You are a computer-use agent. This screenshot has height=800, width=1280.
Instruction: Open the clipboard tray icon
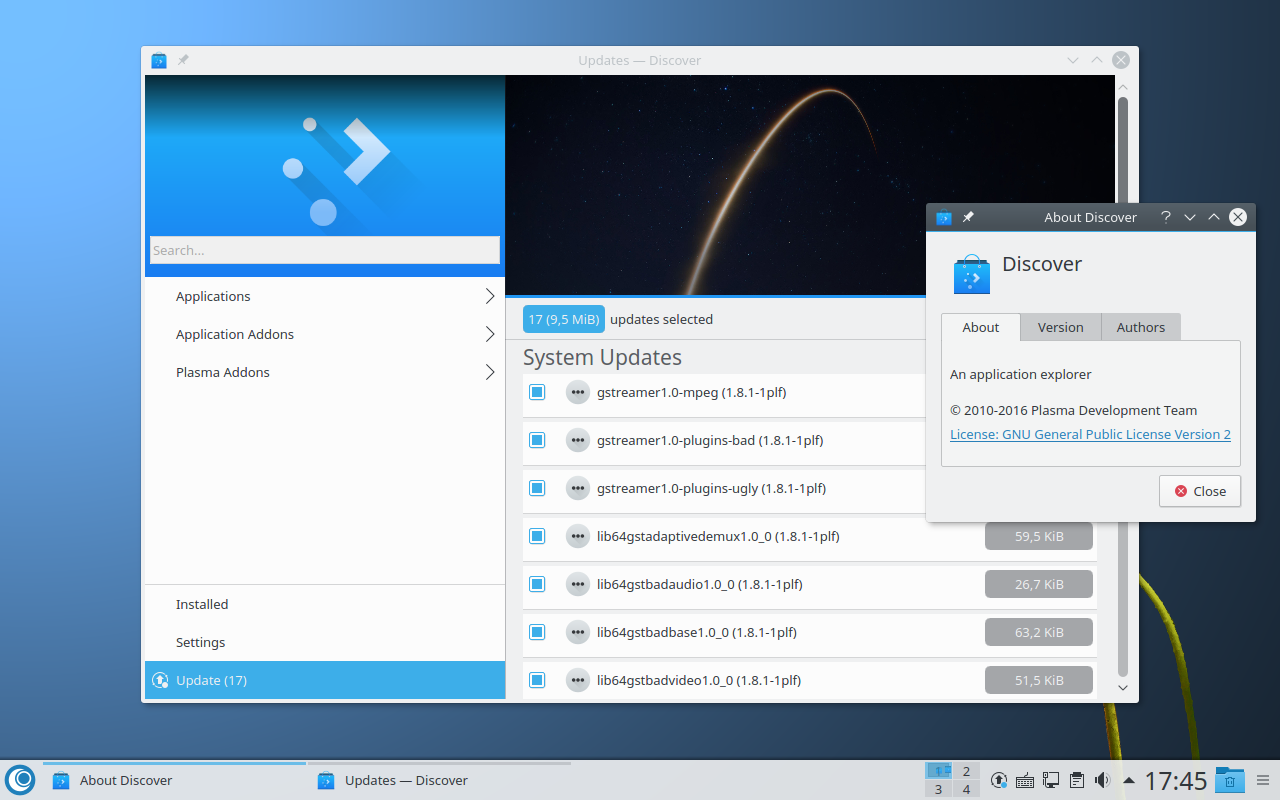(x=1077, y=780)
